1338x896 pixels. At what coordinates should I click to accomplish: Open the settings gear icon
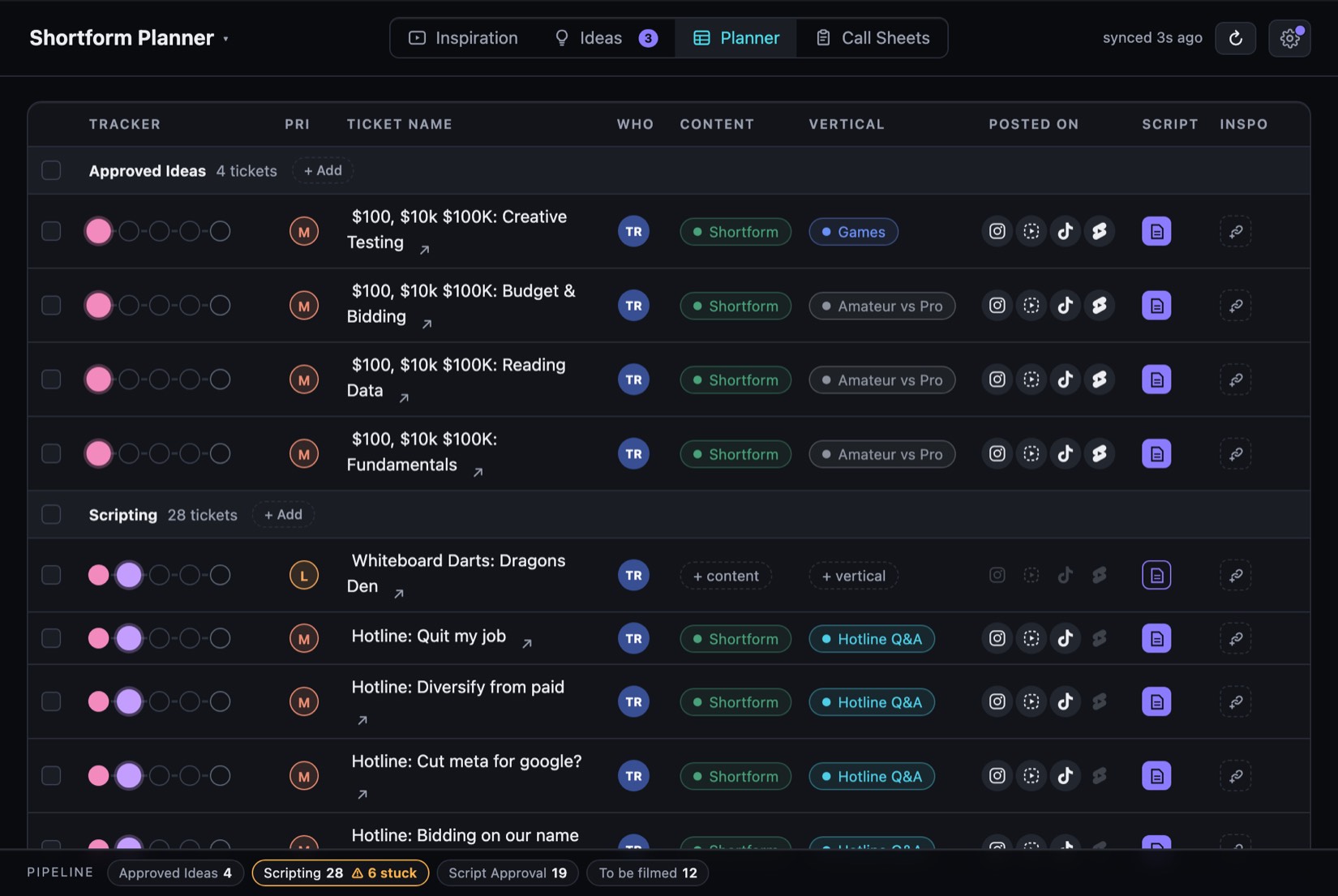1289,38
